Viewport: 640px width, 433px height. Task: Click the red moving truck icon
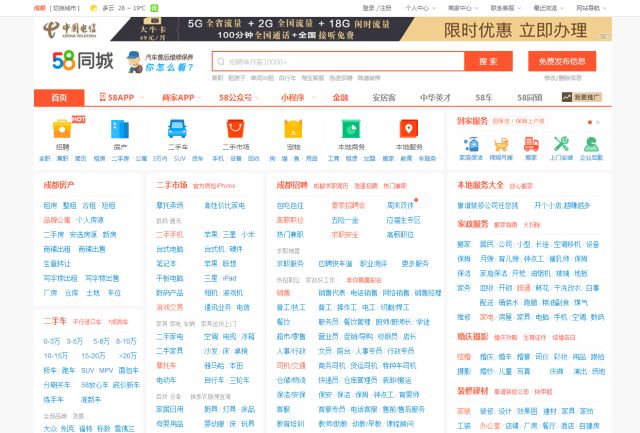tap(531, 144)
